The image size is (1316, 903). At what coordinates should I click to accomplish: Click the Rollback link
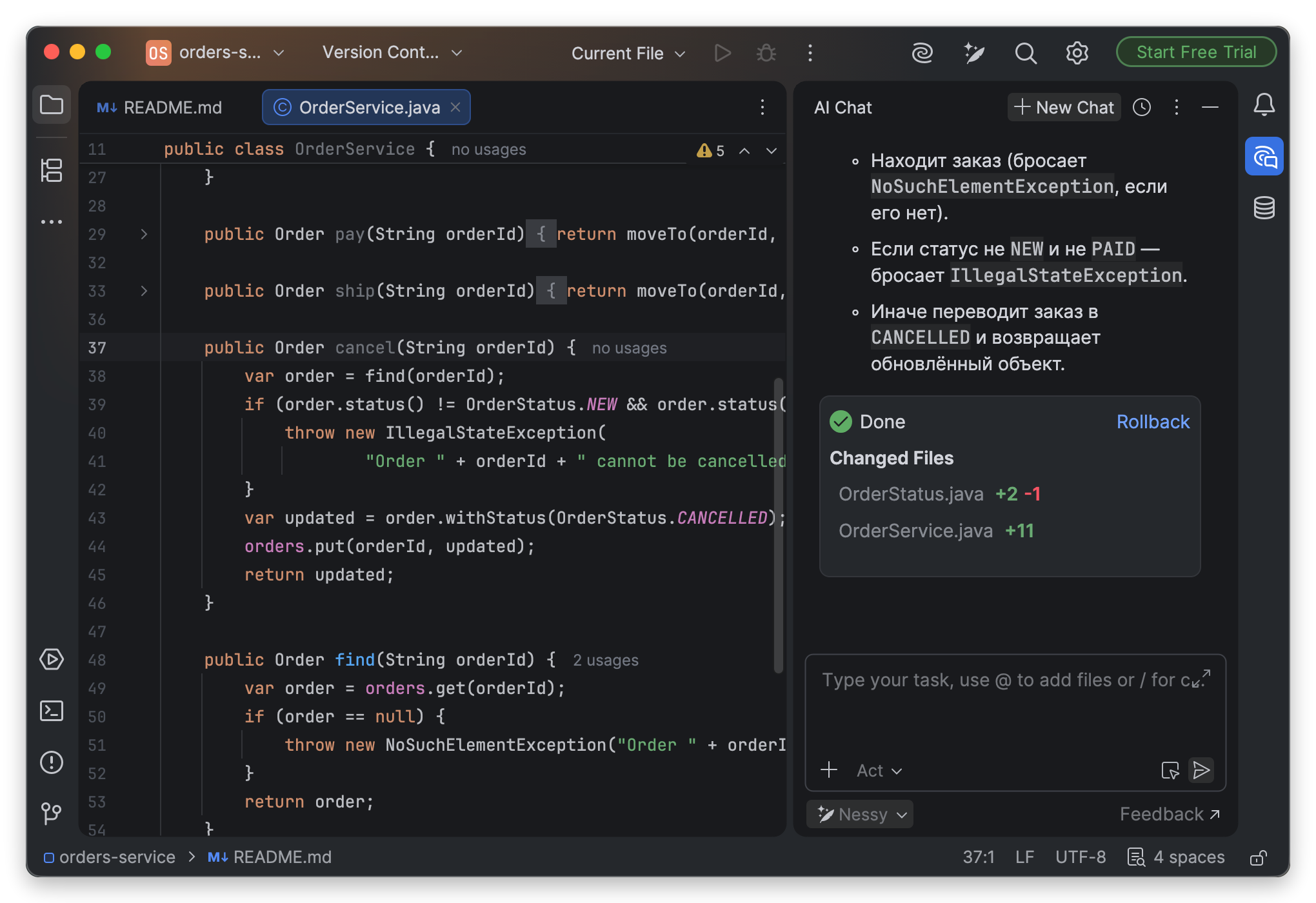coord(1153,422)
